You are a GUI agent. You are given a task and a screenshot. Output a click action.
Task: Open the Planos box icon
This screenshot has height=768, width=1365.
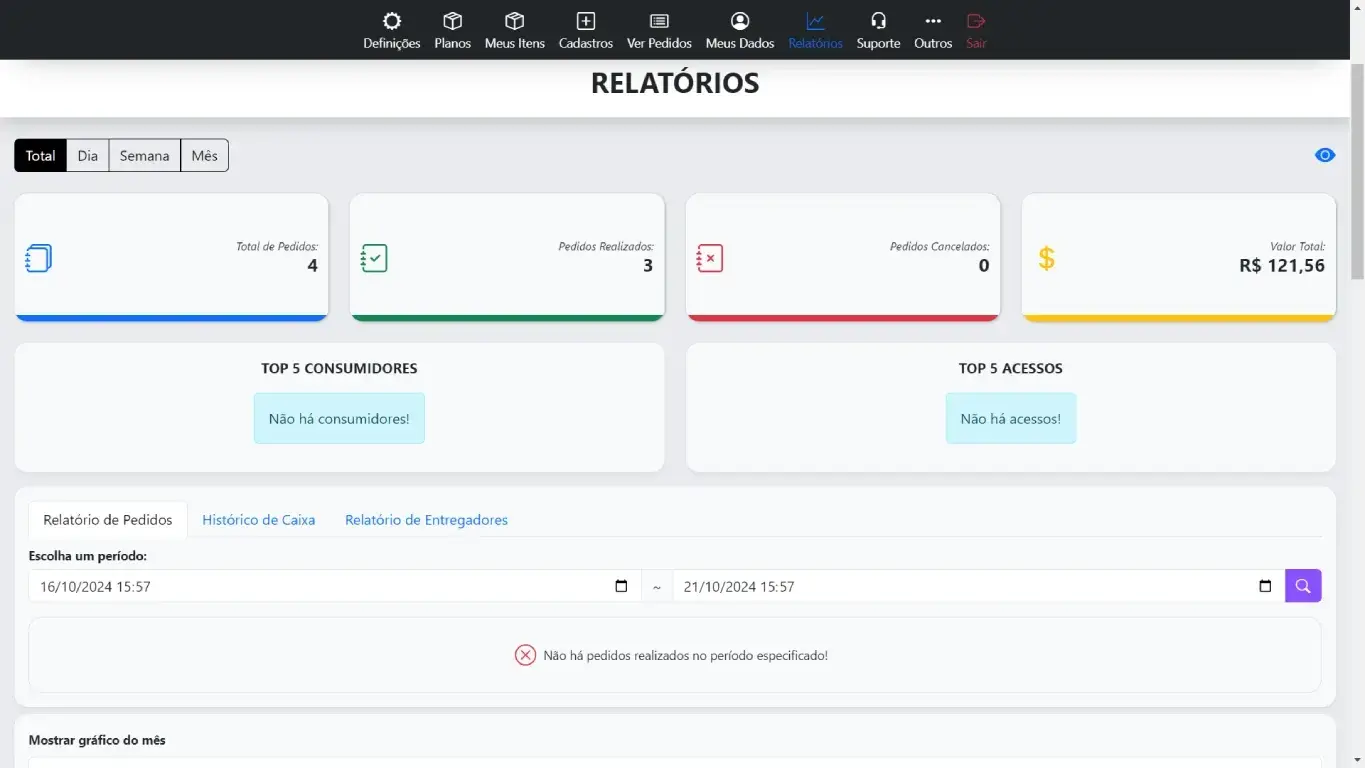pos(452,22)
